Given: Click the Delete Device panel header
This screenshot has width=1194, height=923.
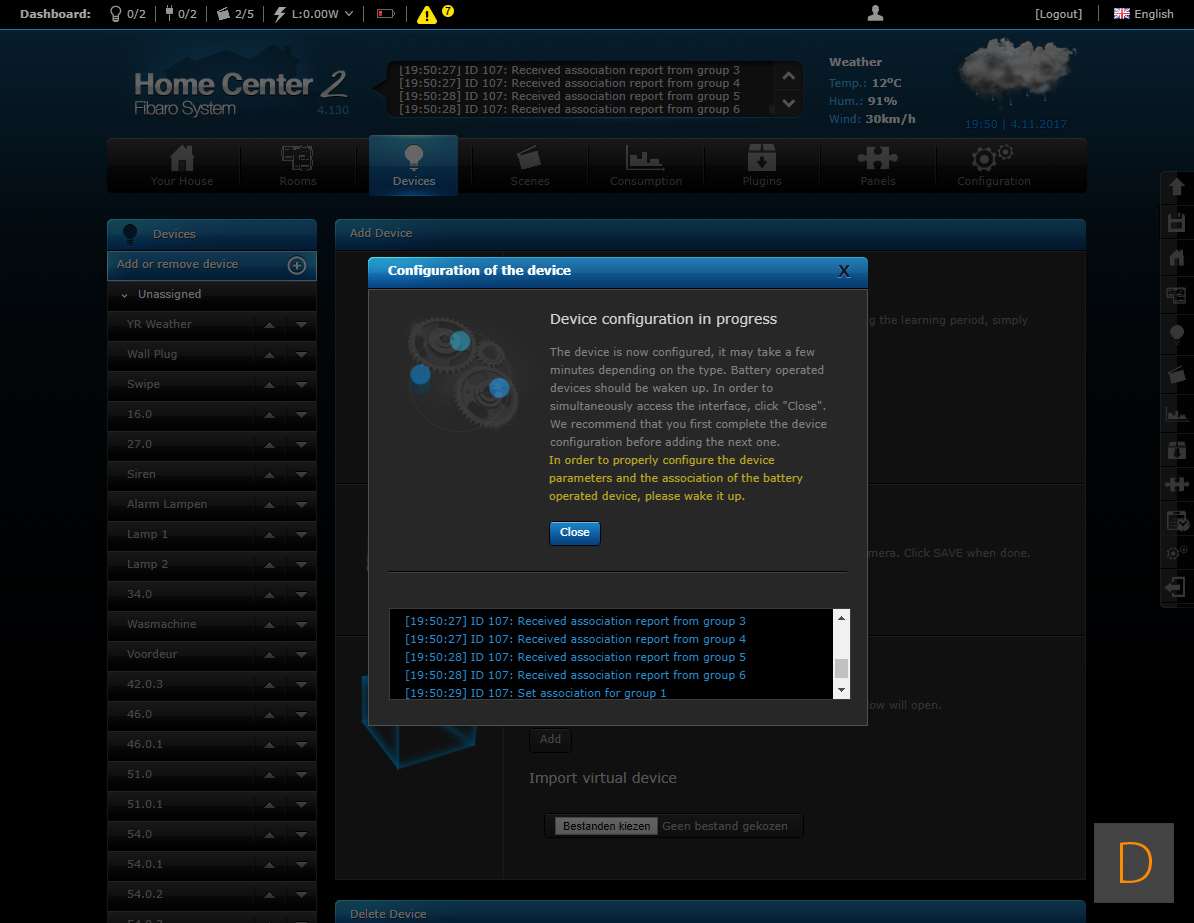Looking at the screenshot, I should (x=710, y=913).
